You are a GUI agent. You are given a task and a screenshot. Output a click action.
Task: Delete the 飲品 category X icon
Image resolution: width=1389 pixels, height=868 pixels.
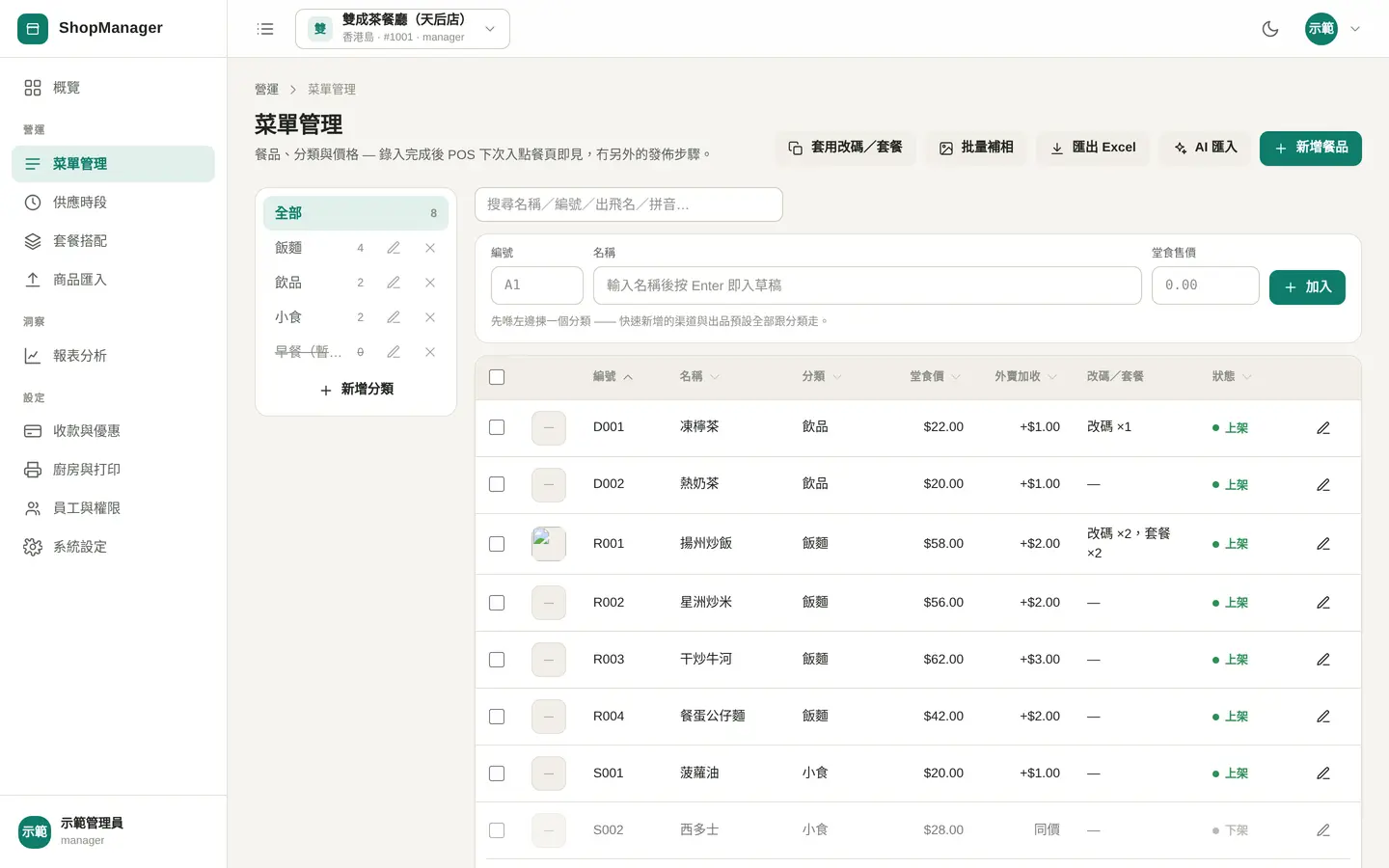(x=430, y=283)
